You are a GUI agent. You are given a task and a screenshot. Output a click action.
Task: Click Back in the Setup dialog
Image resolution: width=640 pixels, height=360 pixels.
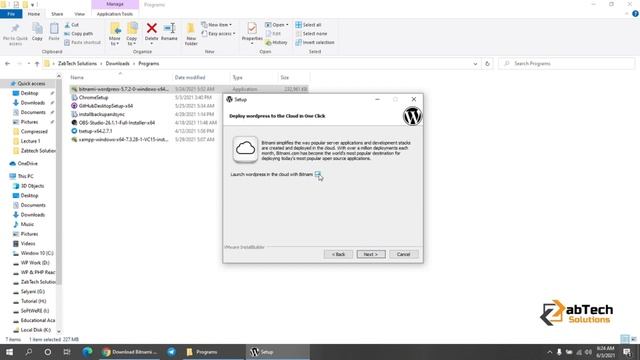338,254
